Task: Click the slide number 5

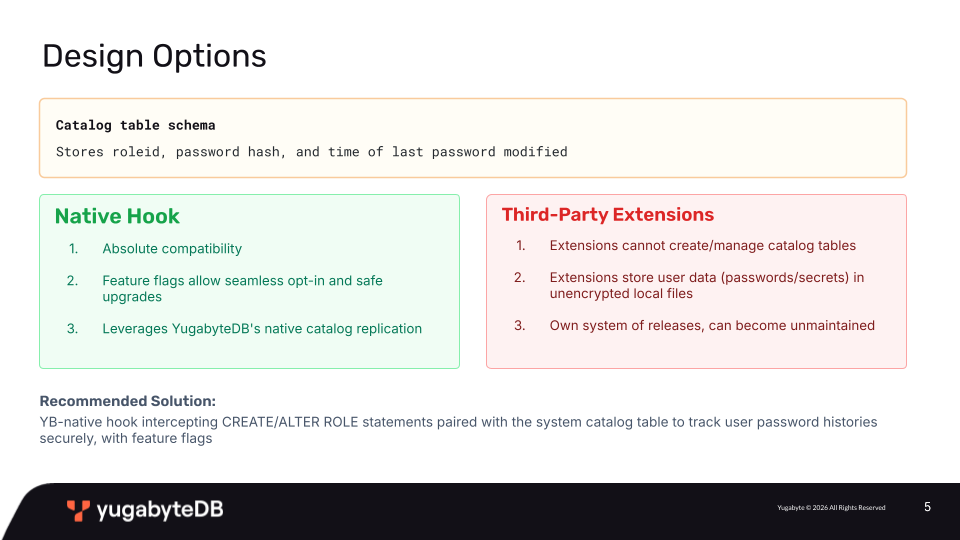Action: (x=928, y=507)
